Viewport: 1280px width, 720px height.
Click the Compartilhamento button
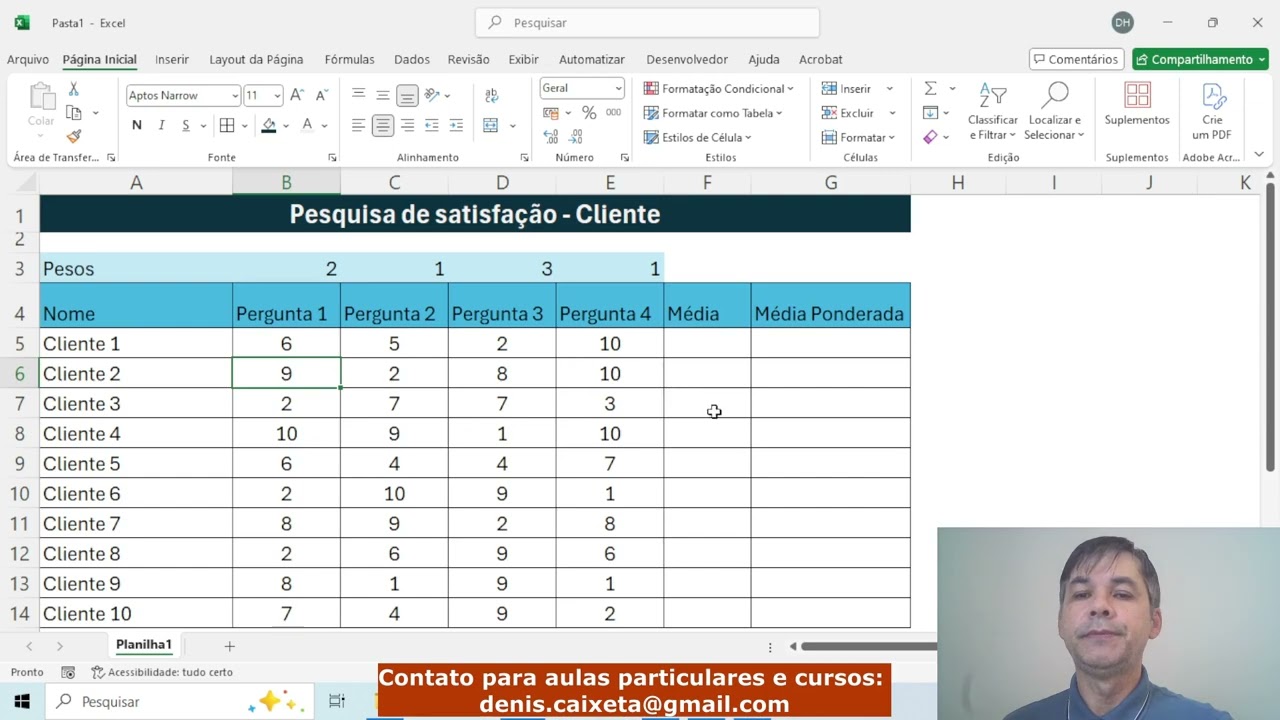1200,59
